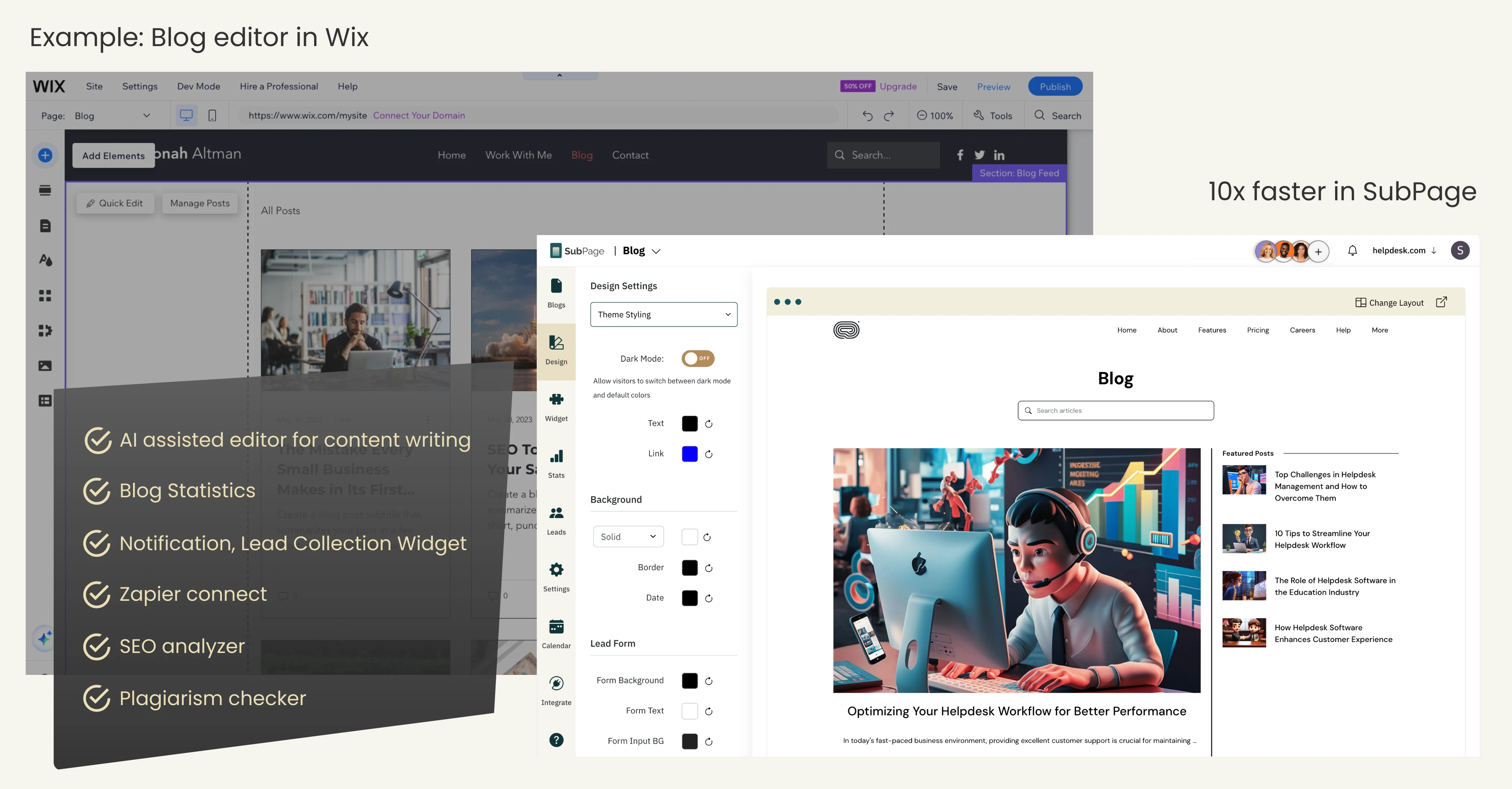1512x789 pixels.
Task: Open the user avatar S menu
Action: coord(1460,251)
